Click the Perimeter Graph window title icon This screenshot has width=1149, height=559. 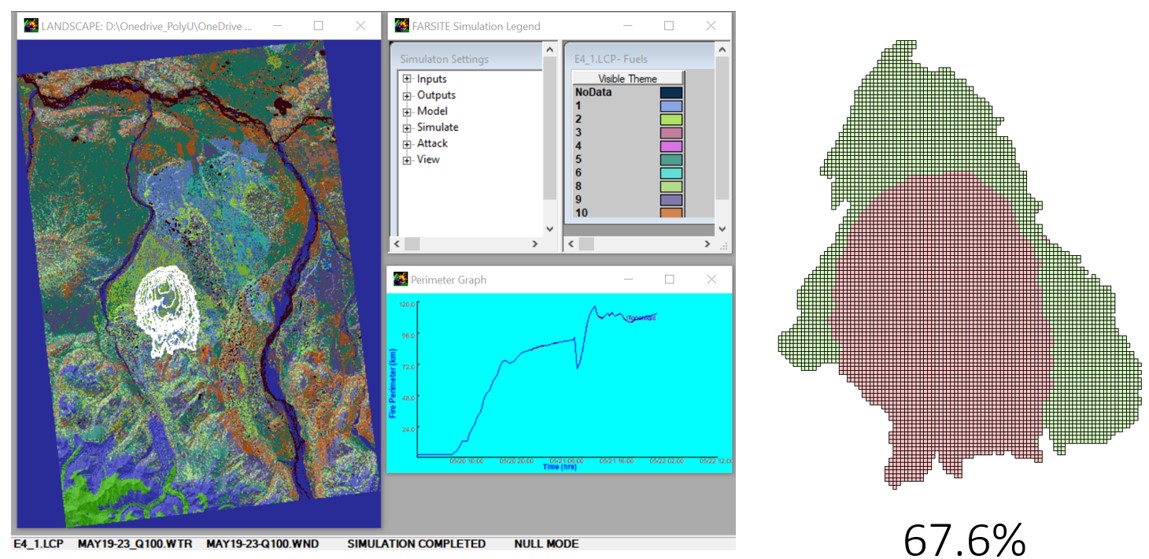pos(402,280)
